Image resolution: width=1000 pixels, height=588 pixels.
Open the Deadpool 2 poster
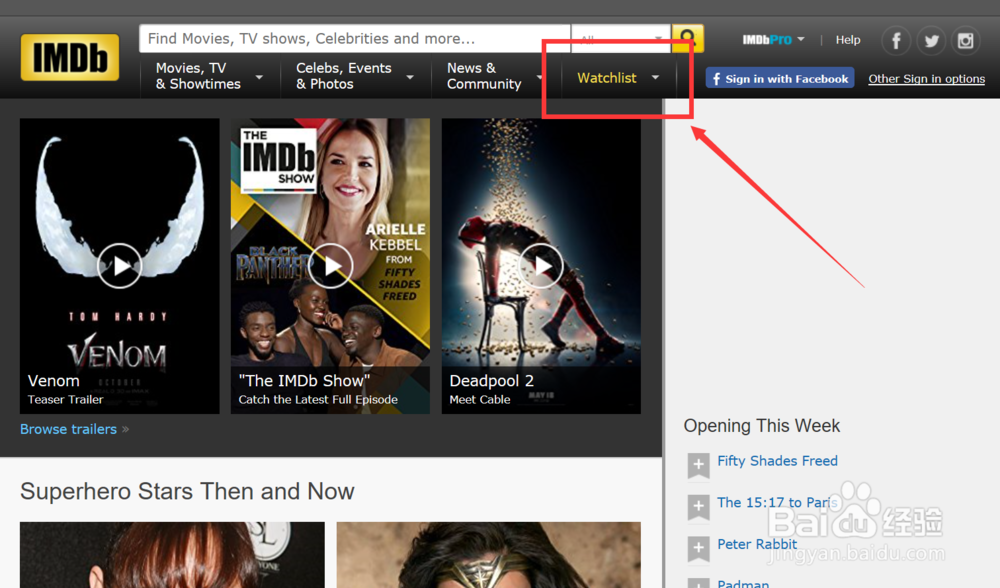[x=541, y=266]
